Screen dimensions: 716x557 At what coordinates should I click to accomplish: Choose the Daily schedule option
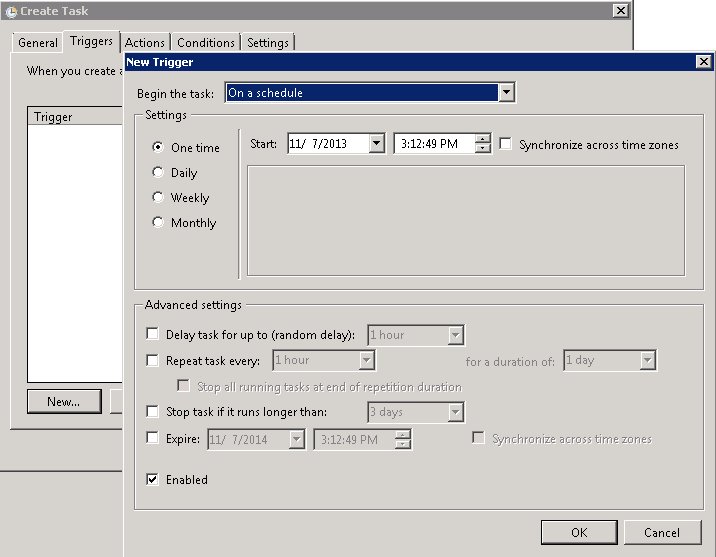[158, 172]
